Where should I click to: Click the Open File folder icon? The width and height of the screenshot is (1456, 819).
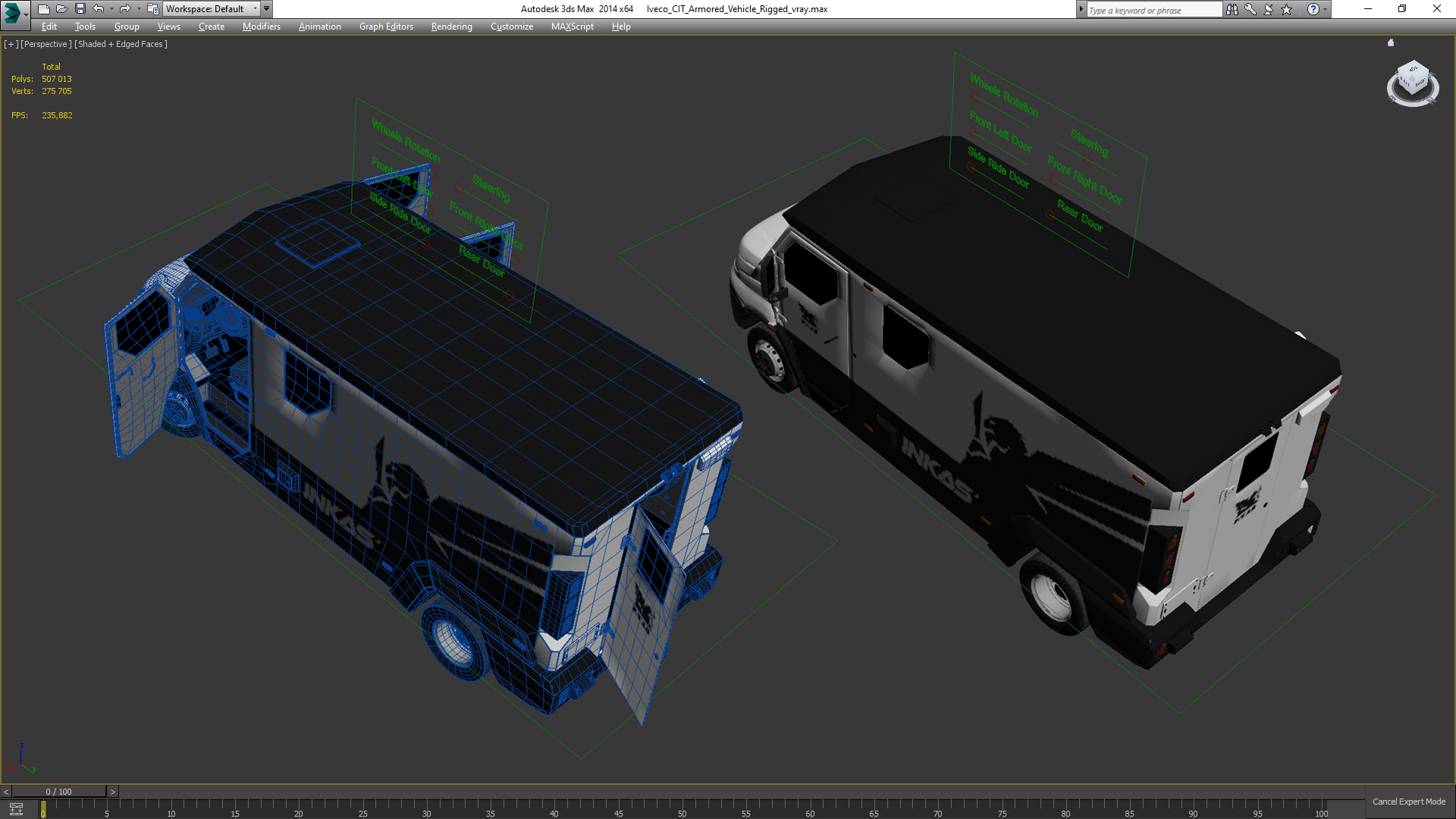61,9
